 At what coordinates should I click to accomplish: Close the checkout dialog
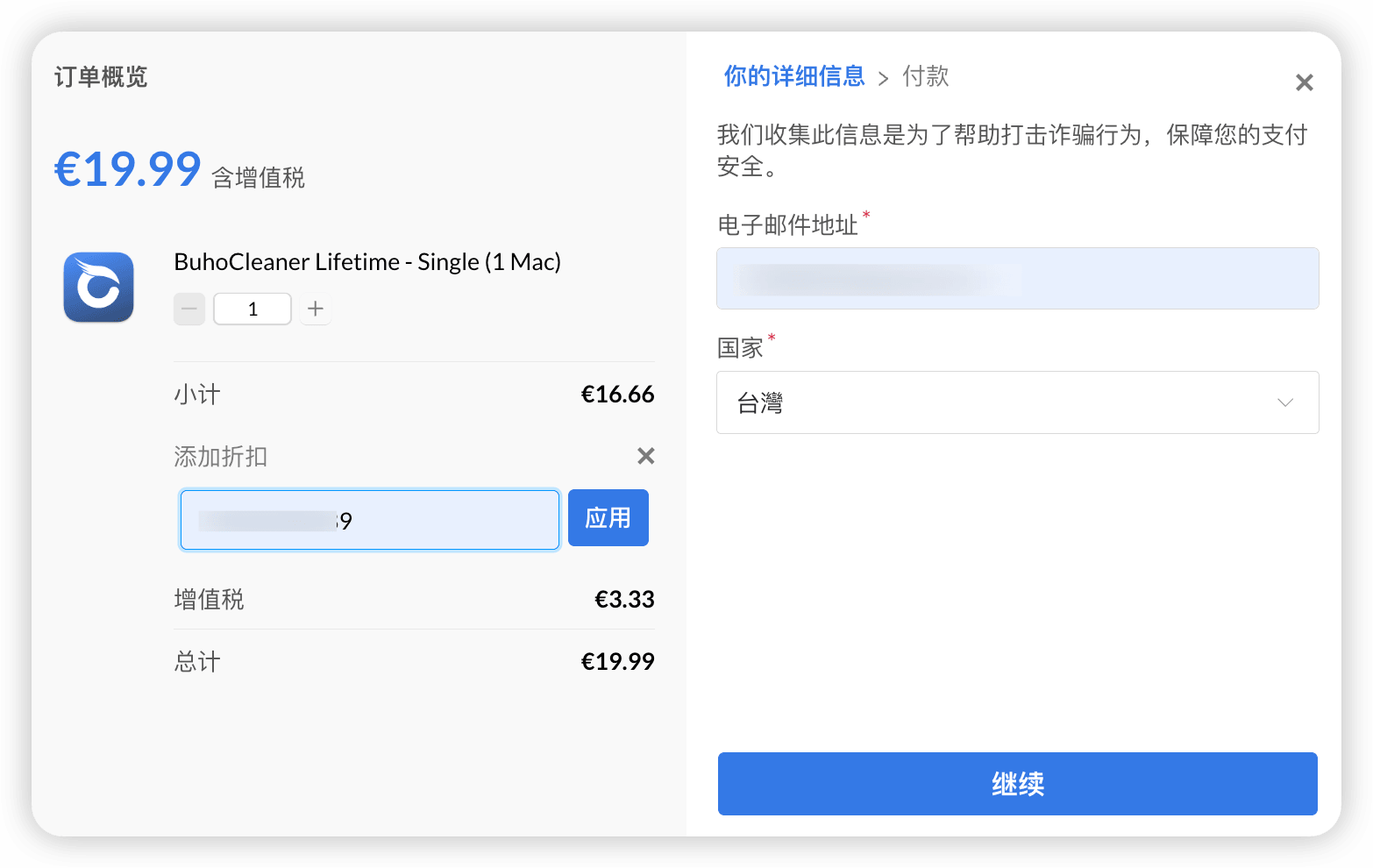pyautogui.click(x=1305, y=82)
